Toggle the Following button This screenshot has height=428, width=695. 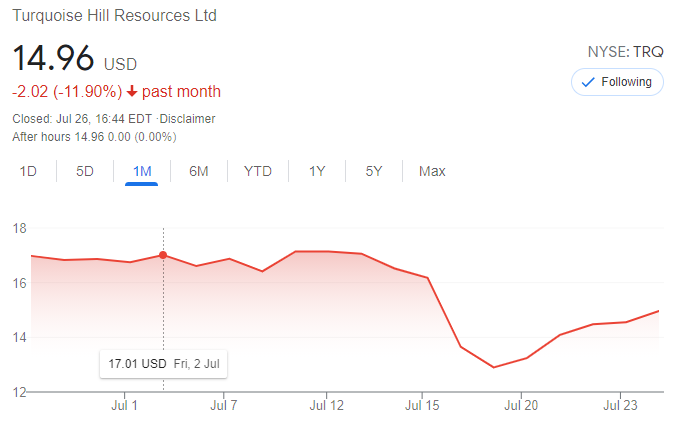click(x=617, y=82)
